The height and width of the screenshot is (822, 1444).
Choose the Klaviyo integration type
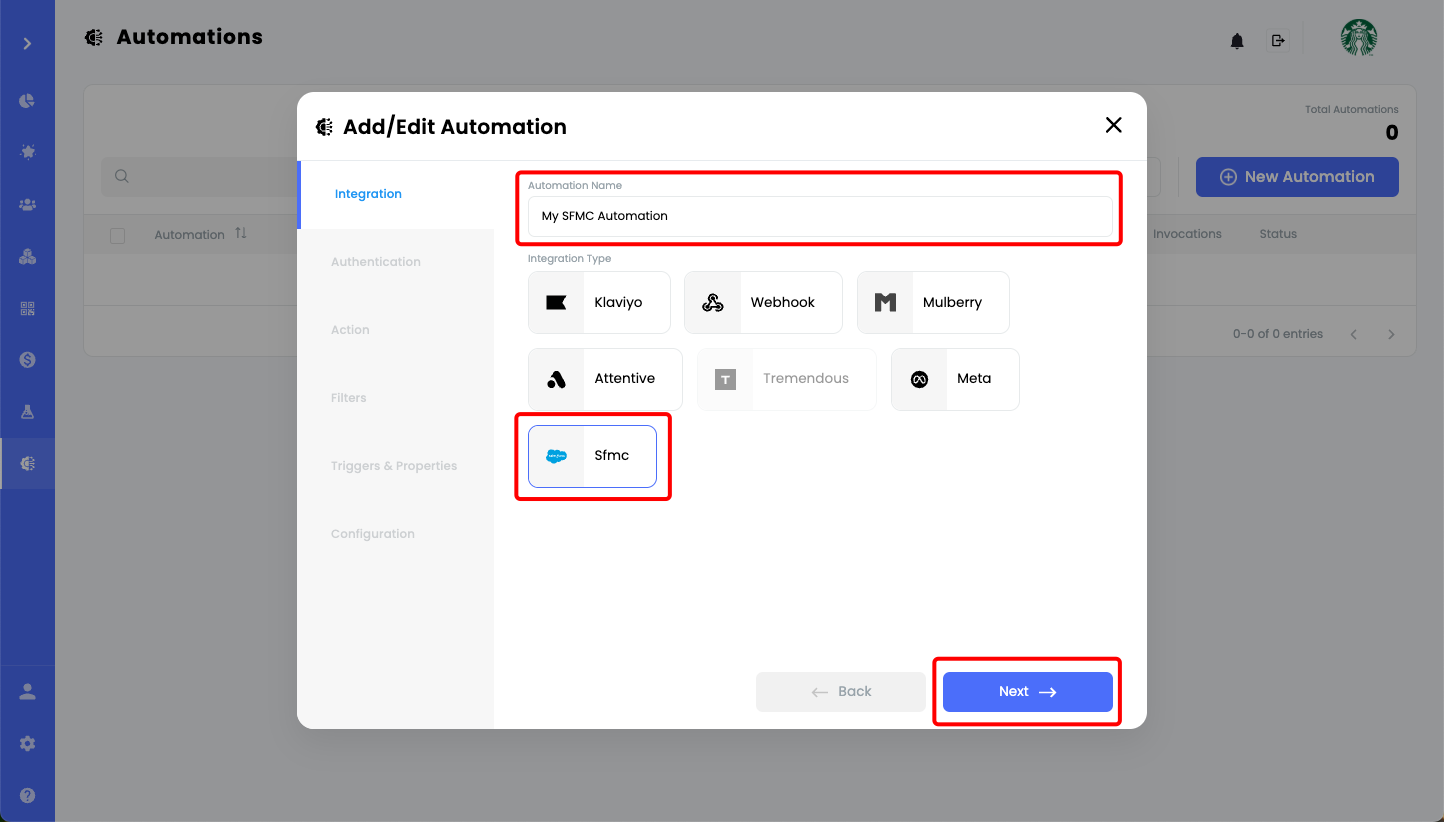pyautogui.click(x=599, y=302)
